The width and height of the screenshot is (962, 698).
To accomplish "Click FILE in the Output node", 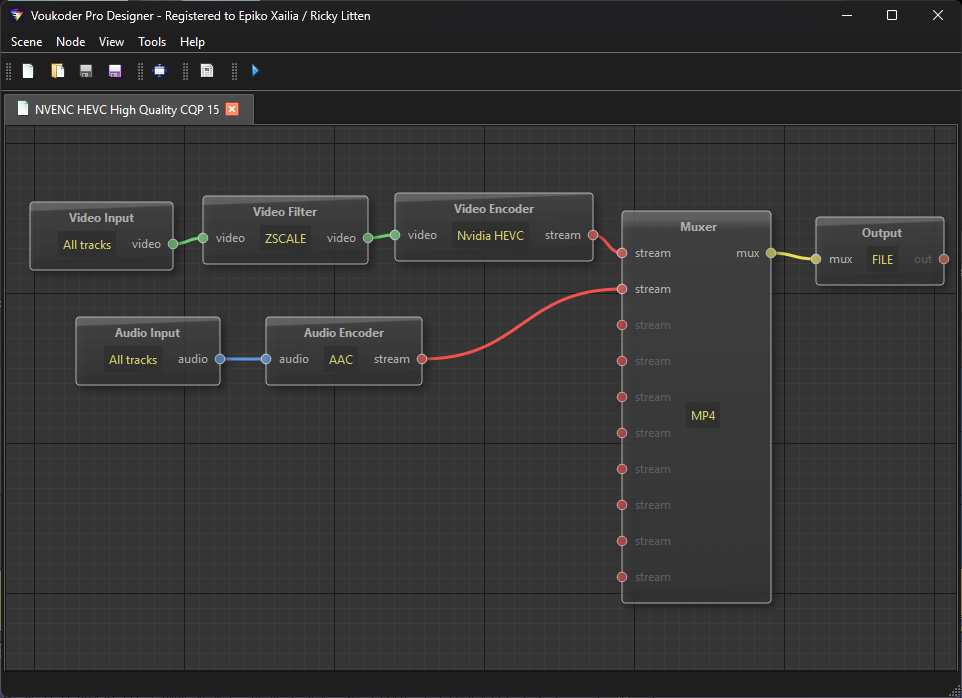I will pos(882,259).
